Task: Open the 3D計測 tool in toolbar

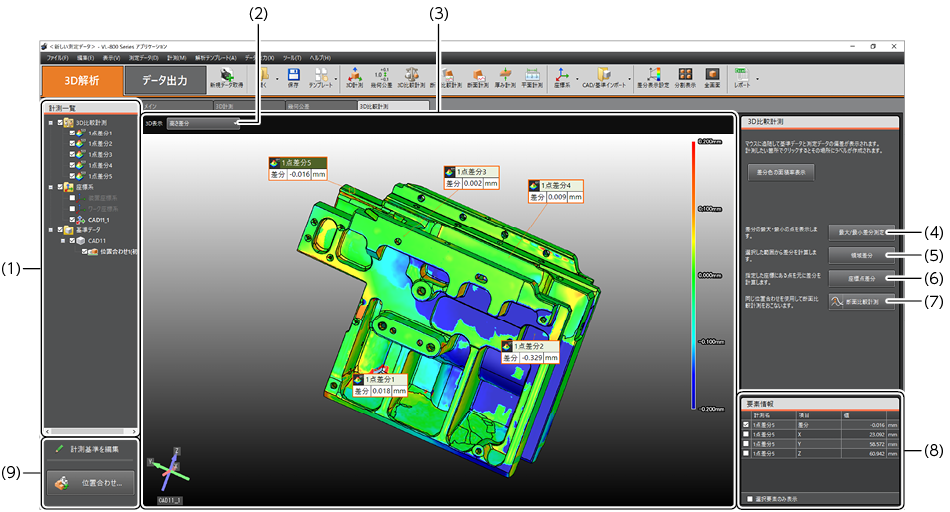Action: [352, 78]
